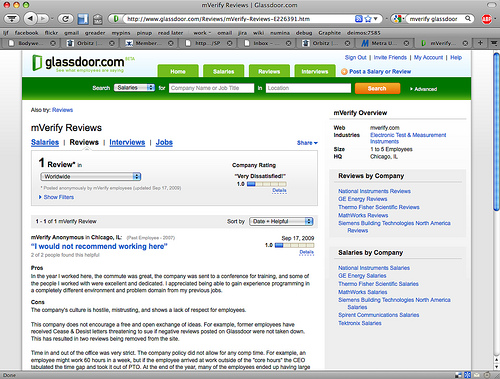Click the site identity icon in address bar
500x379 pixels.
116,19
